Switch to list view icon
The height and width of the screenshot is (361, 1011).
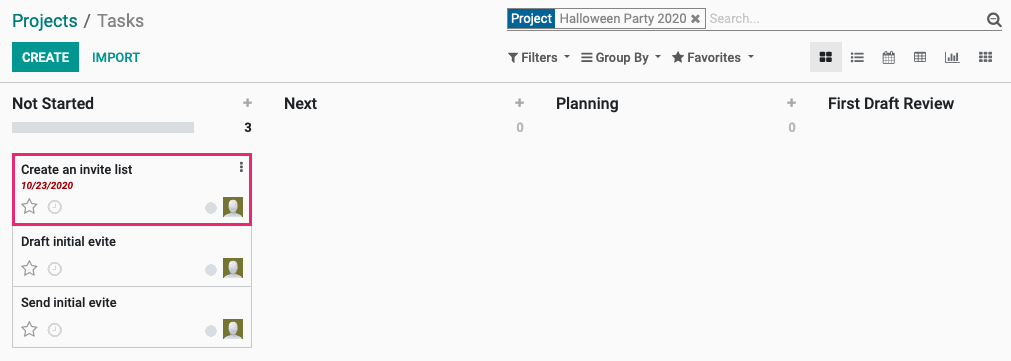pyautogui.click(x=857, y=57)
